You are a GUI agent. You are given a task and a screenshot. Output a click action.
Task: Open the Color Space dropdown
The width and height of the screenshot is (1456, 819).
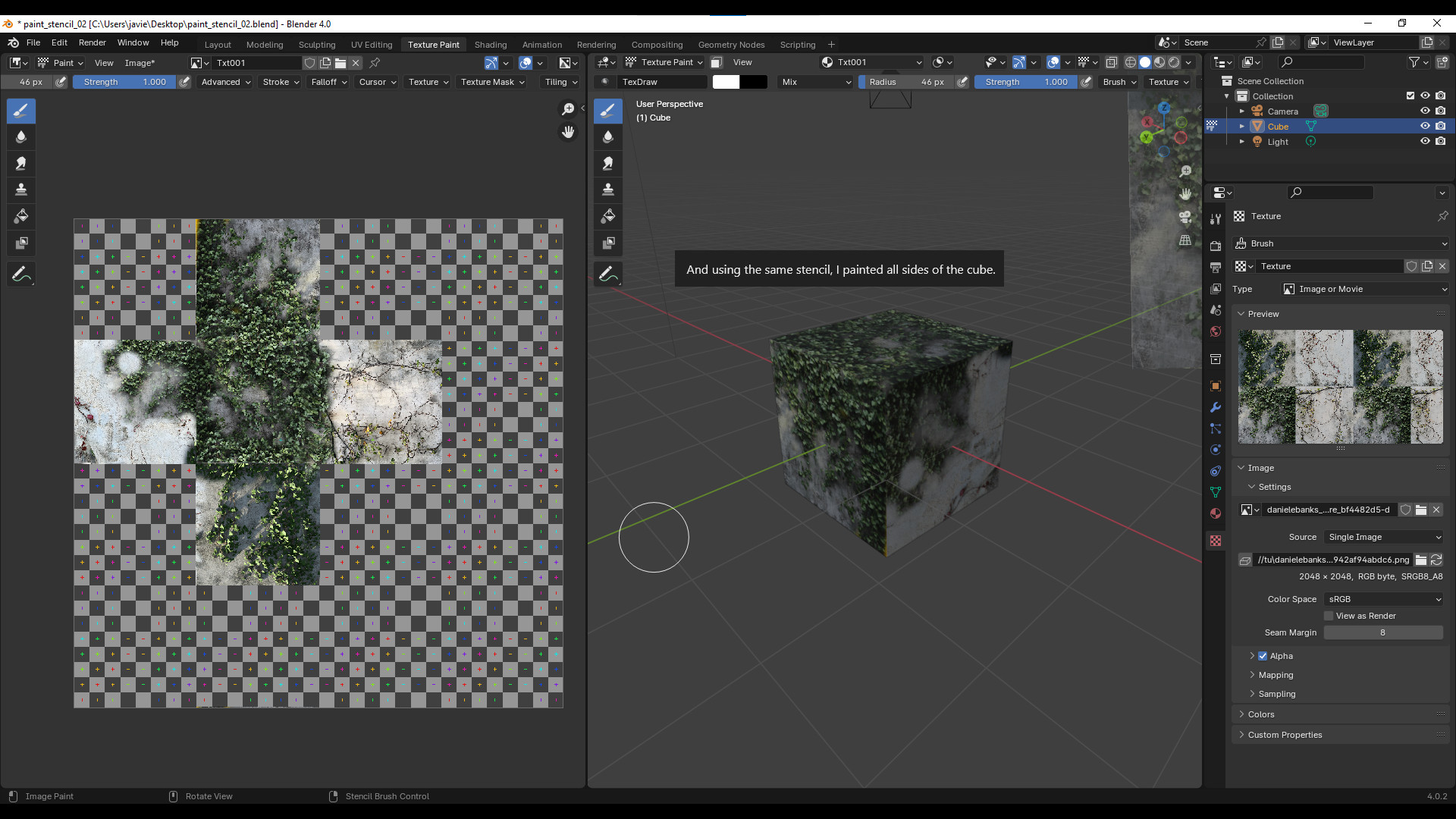point(1383,599)
